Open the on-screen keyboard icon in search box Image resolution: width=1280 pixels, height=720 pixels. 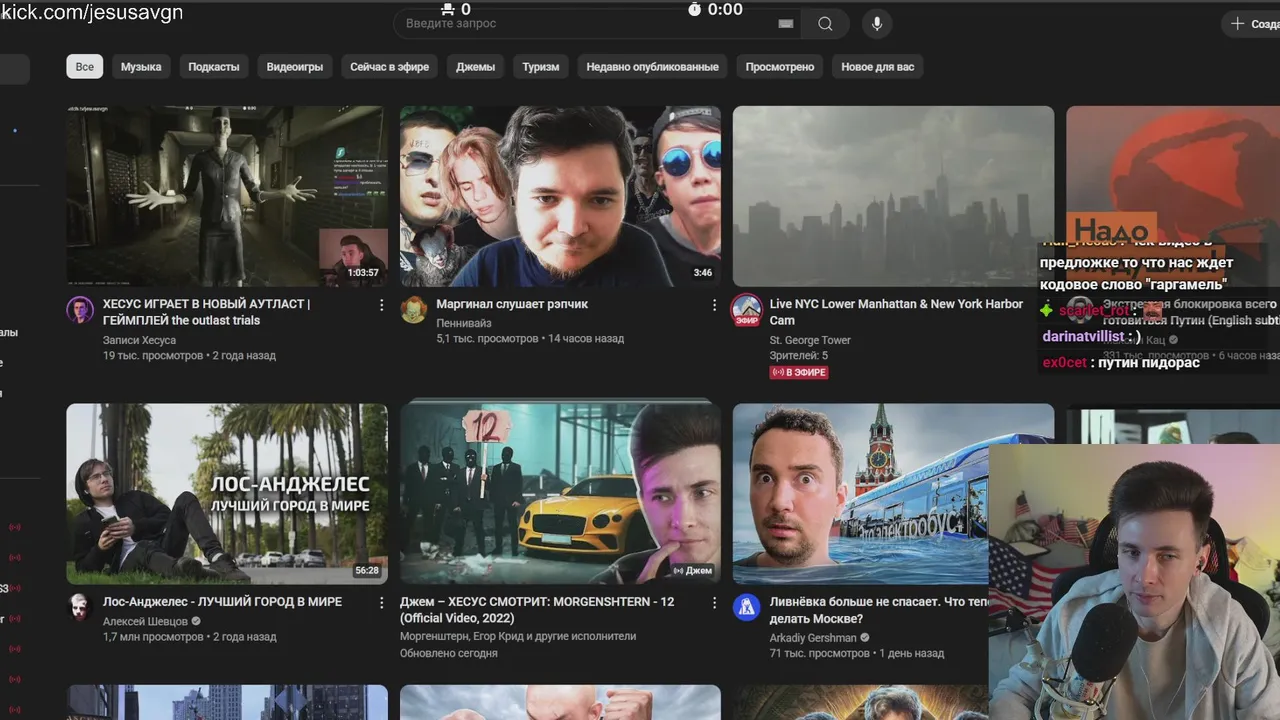786,24
